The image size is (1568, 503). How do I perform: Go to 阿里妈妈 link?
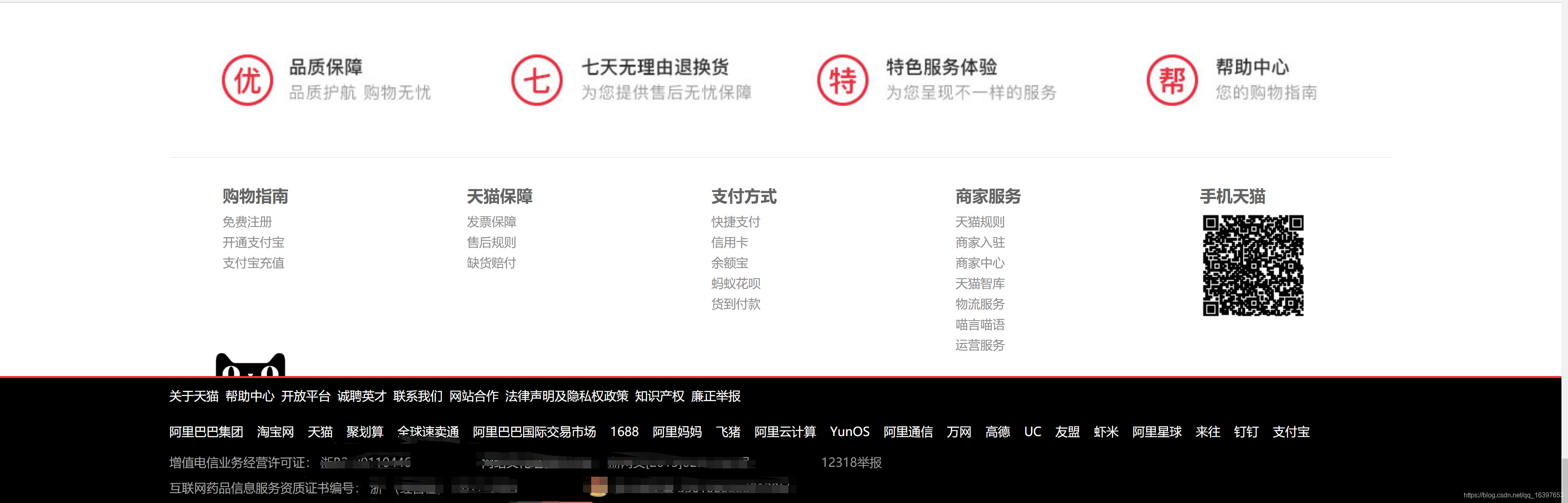677,432
